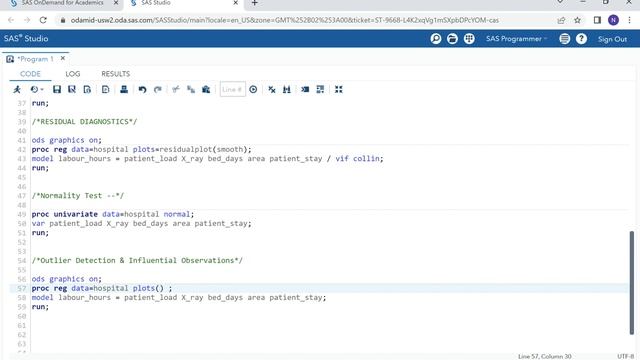Switch to the RESULTS tab
Viewport: 640px width, 360px height.
point(116,74)
